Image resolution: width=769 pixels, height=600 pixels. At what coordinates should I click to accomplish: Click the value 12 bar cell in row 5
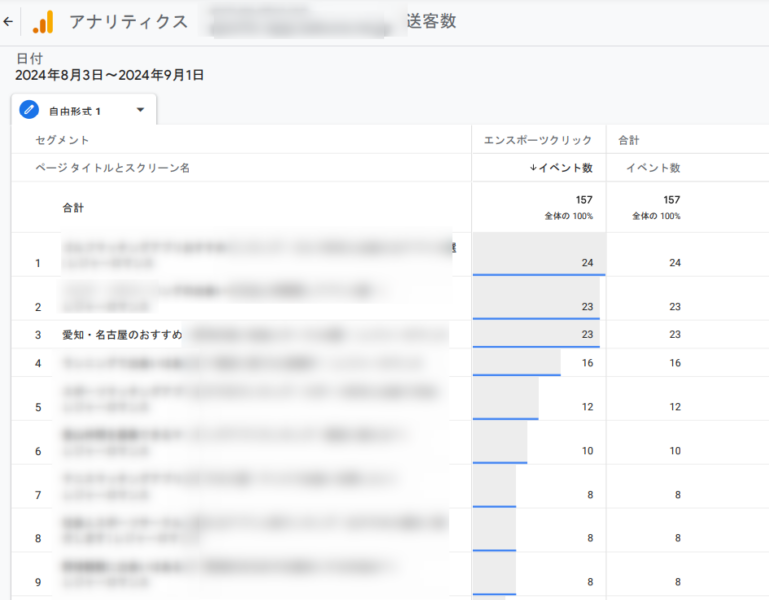(539, 398)
